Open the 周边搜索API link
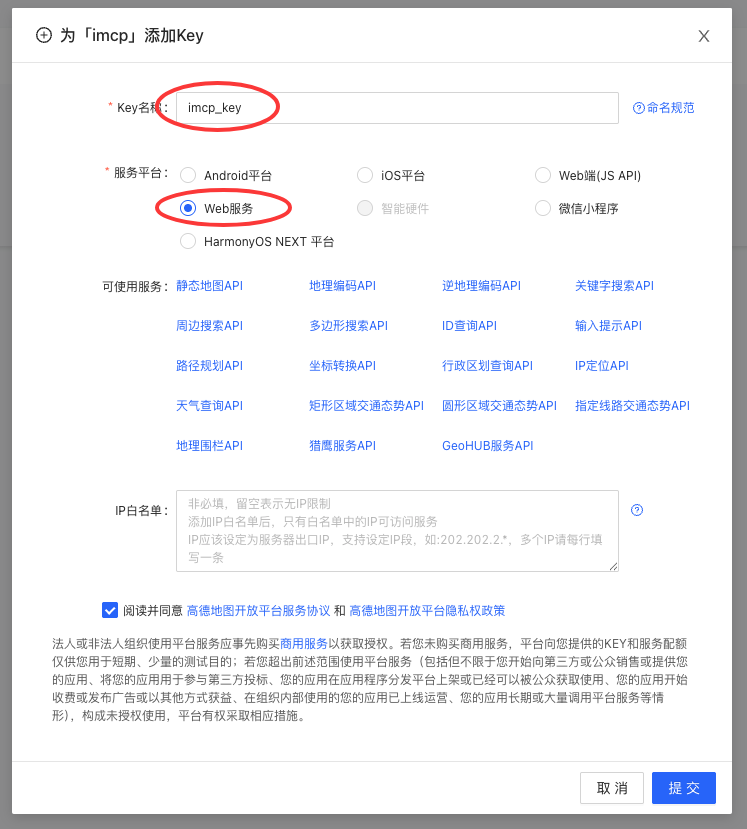 coord(209,326)
